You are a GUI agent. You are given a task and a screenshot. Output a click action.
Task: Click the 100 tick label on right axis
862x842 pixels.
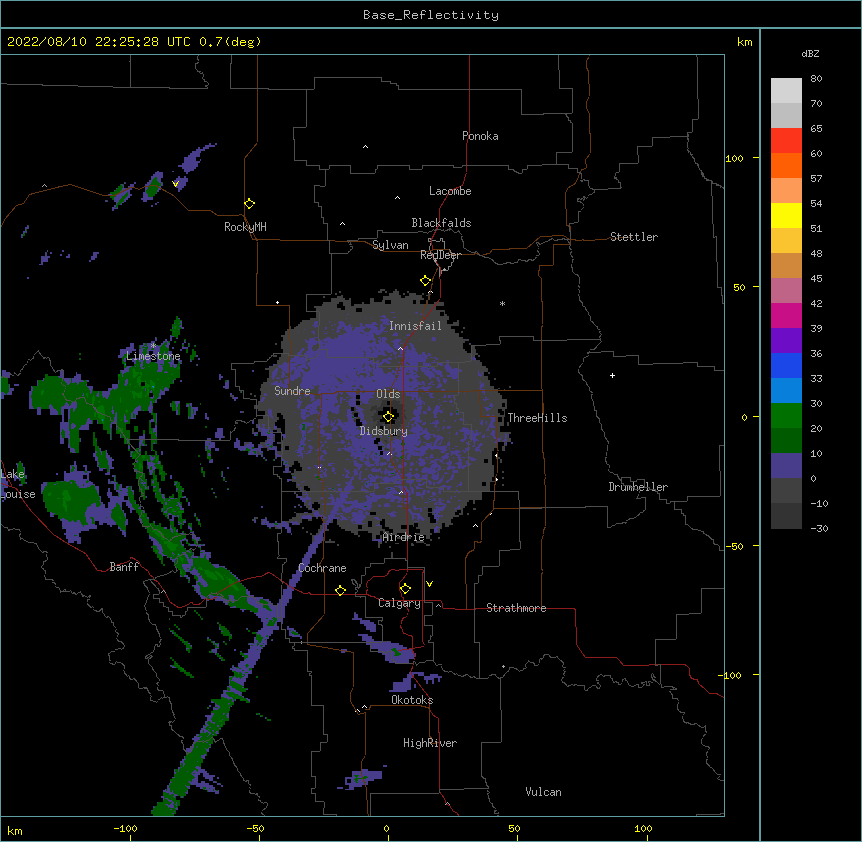tap(734, 158)
